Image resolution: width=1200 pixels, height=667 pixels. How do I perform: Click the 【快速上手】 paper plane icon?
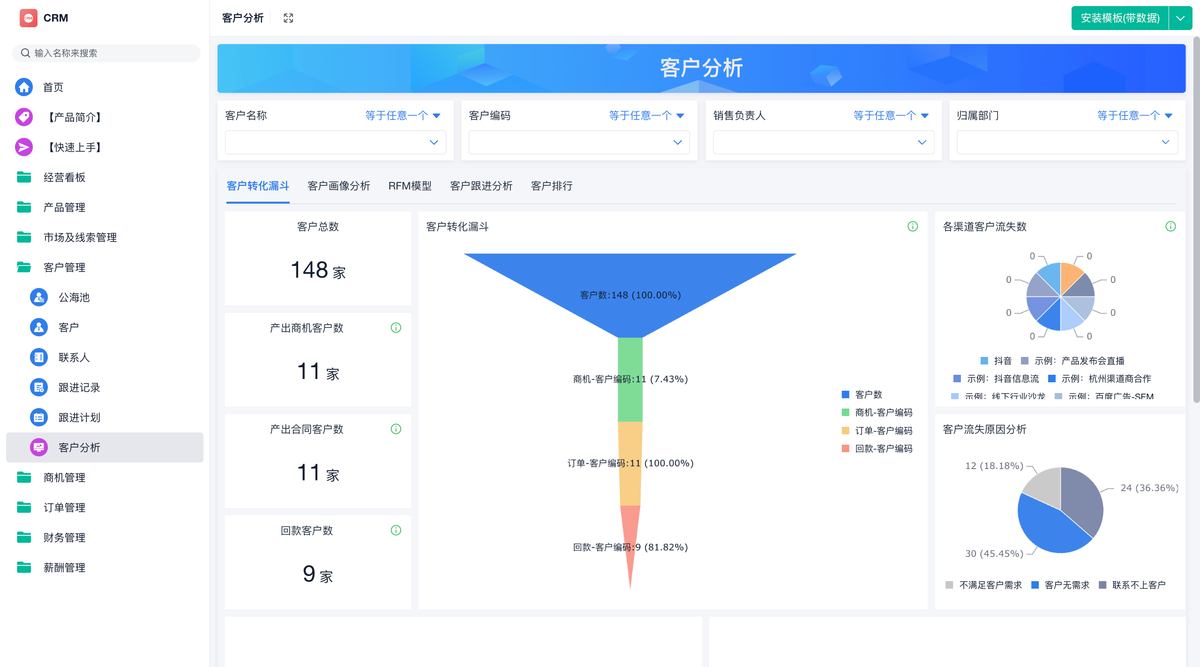[x=24, y=147]
